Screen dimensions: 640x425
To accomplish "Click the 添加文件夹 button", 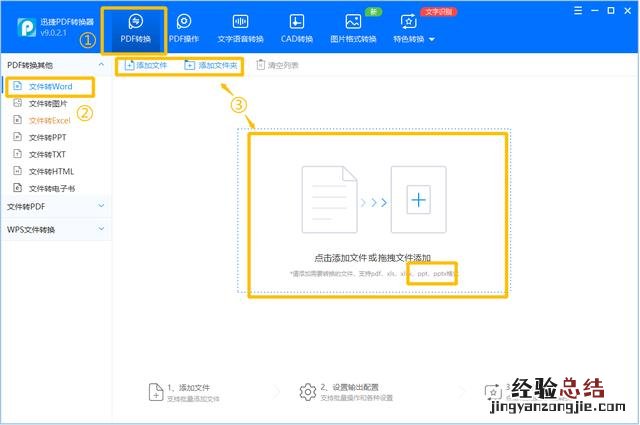I will click(x=211, y=65).
